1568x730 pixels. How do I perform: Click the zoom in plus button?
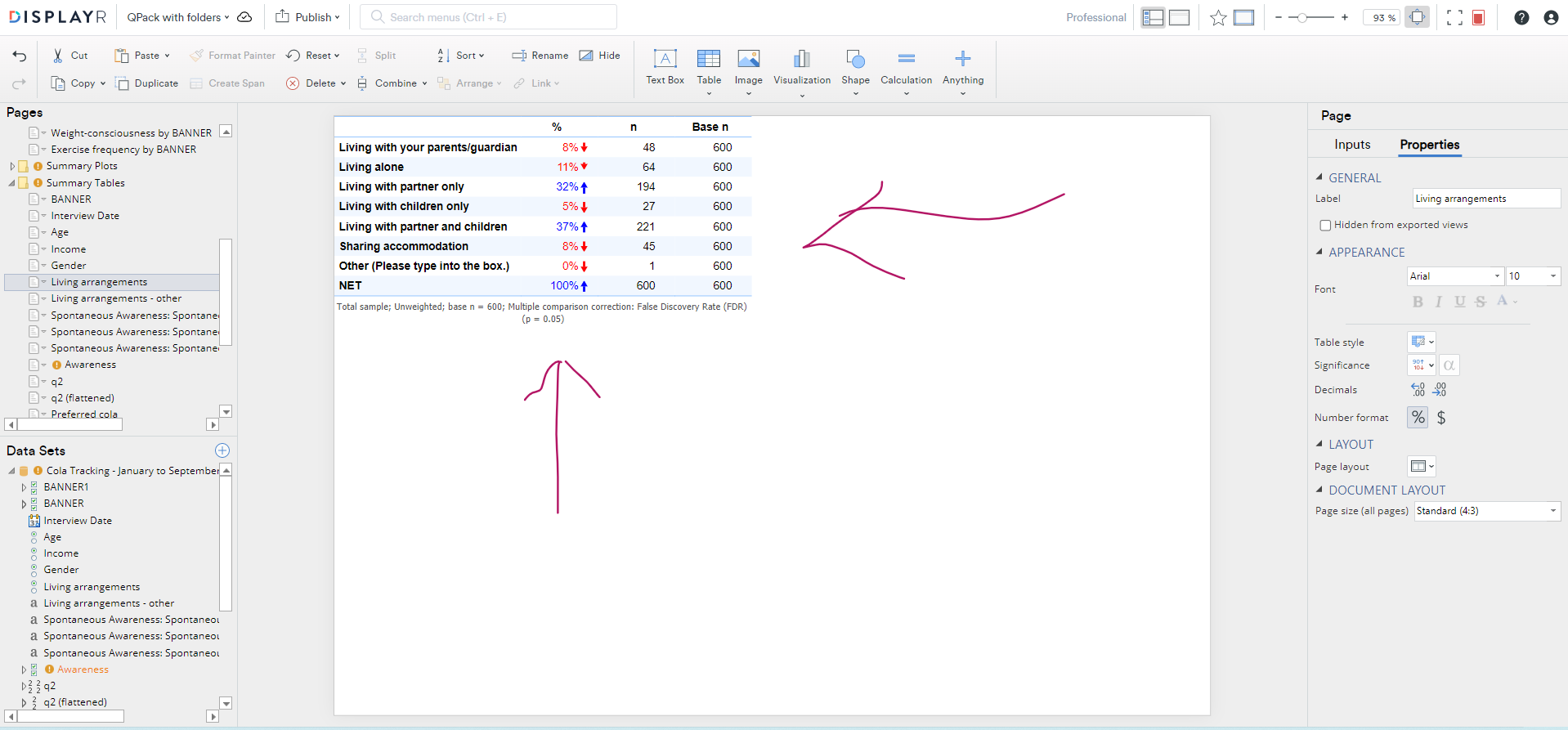point(1345,17)
